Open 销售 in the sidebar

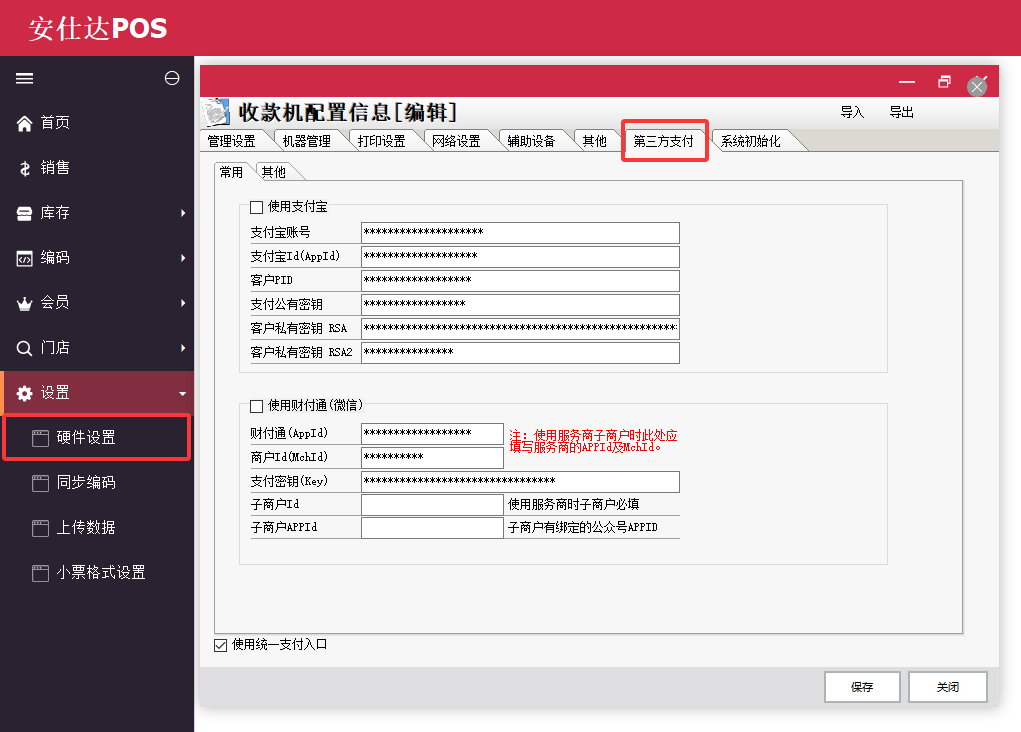pos(97,168)
